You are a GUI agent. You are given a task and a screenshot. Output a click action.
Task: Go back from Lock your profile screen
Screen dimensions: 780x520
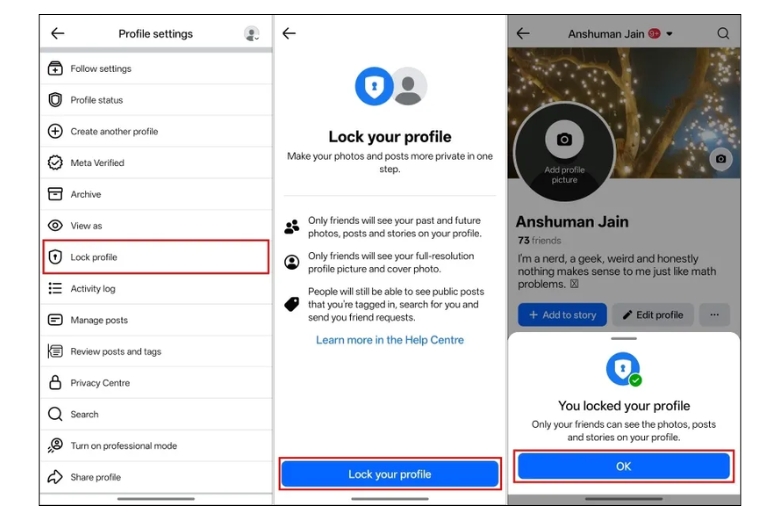(x=289, y=33)
